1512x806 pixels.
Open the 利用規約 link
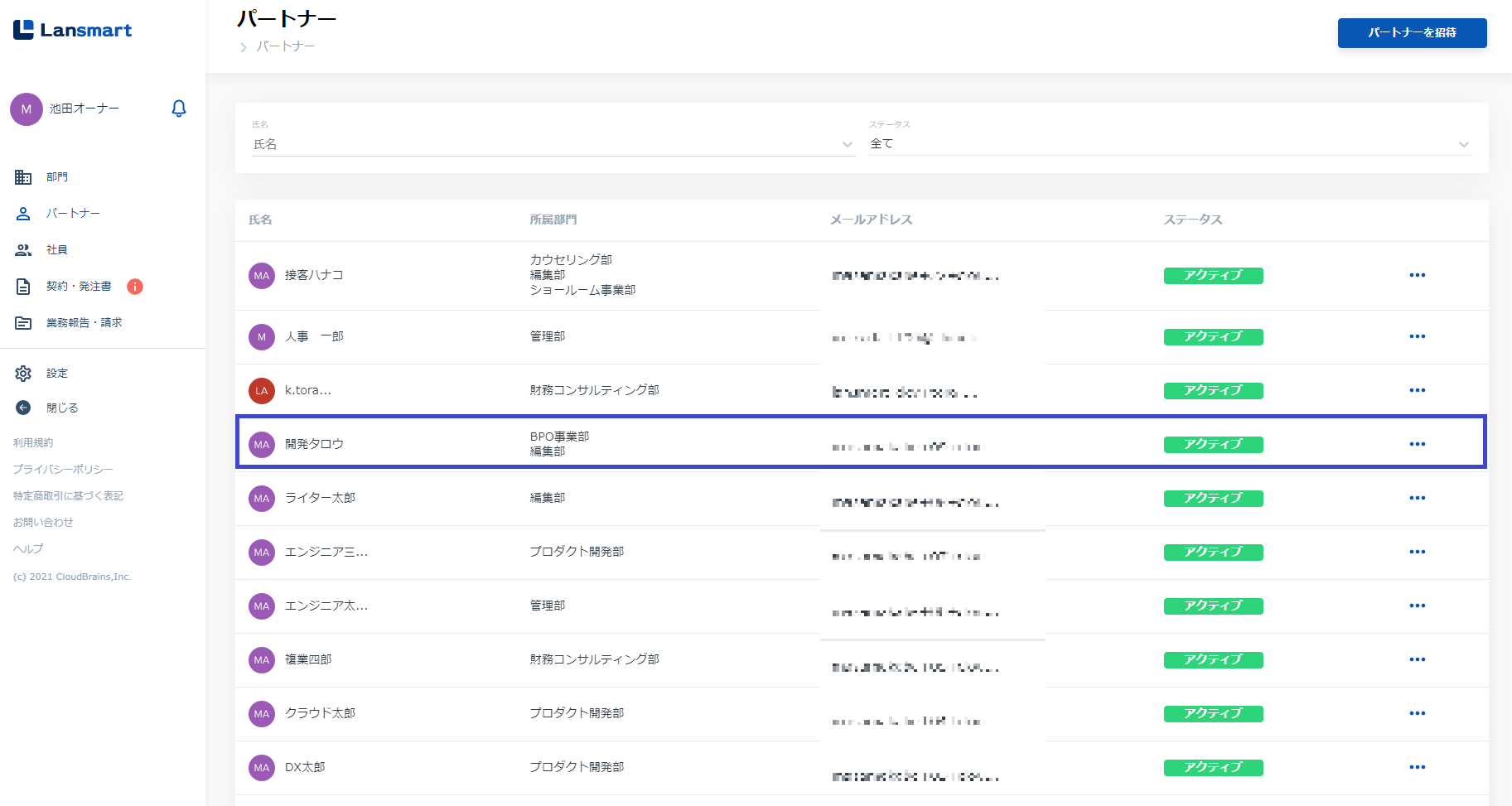point(33,443)
